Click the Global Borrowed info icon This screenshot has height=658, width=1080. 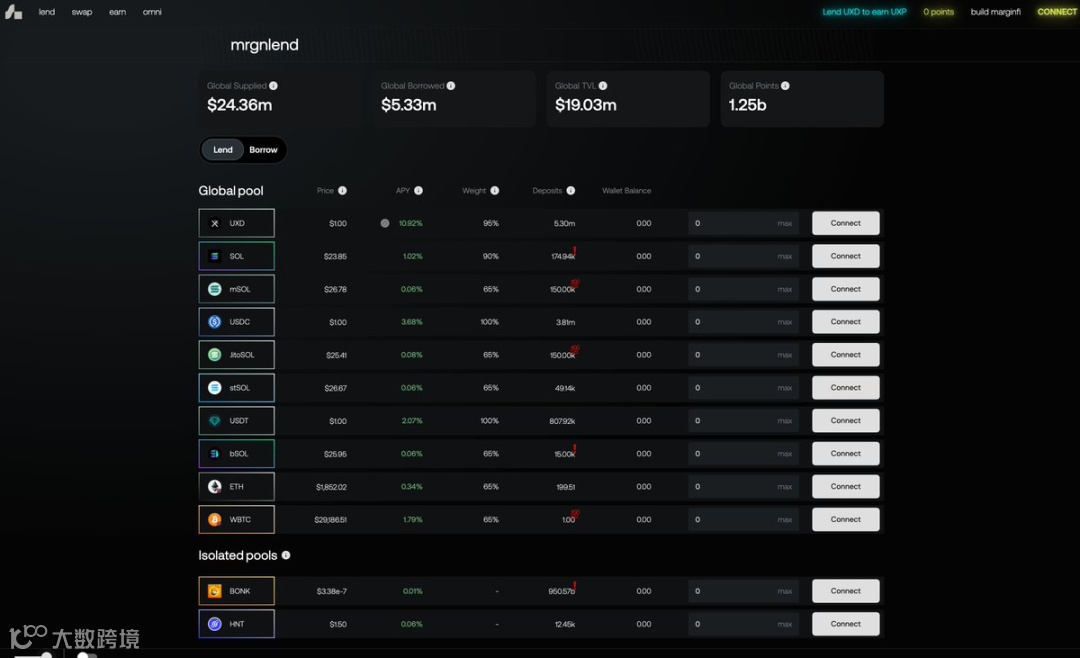point(450,85)
